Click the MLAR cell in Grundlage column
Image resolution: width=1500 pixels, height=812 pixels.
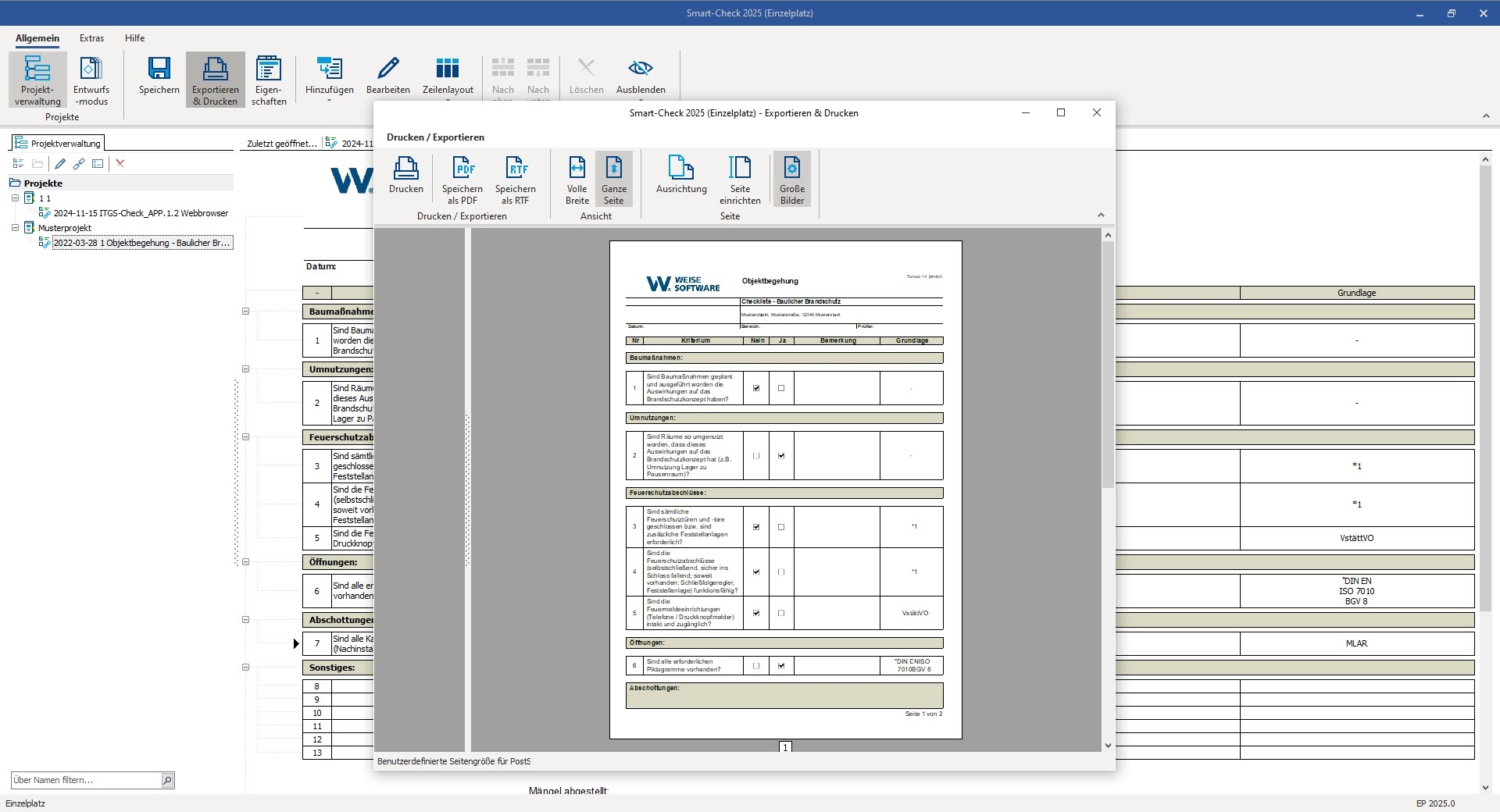1357,643
